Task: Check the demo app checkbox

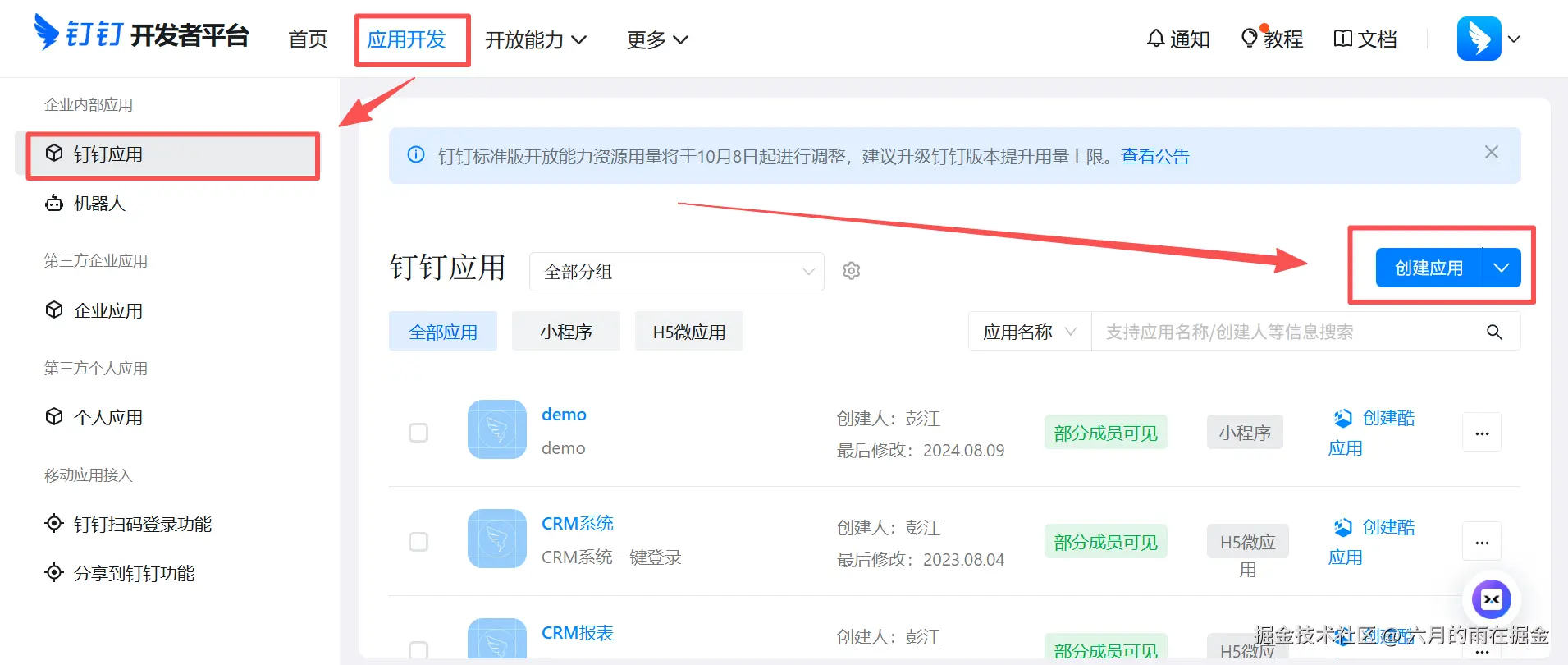Action: 418,433
